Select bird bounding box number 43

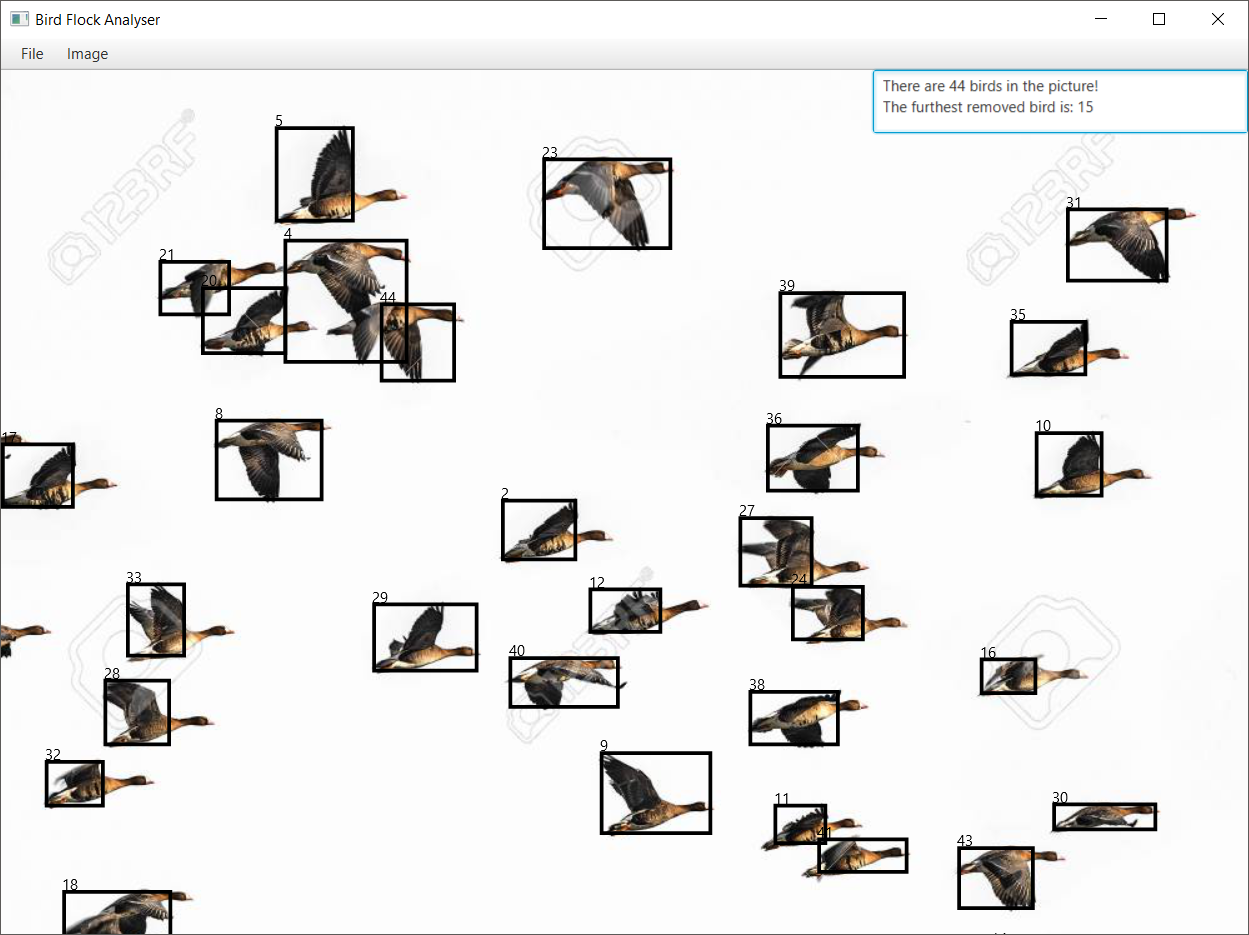pos(995,877)
